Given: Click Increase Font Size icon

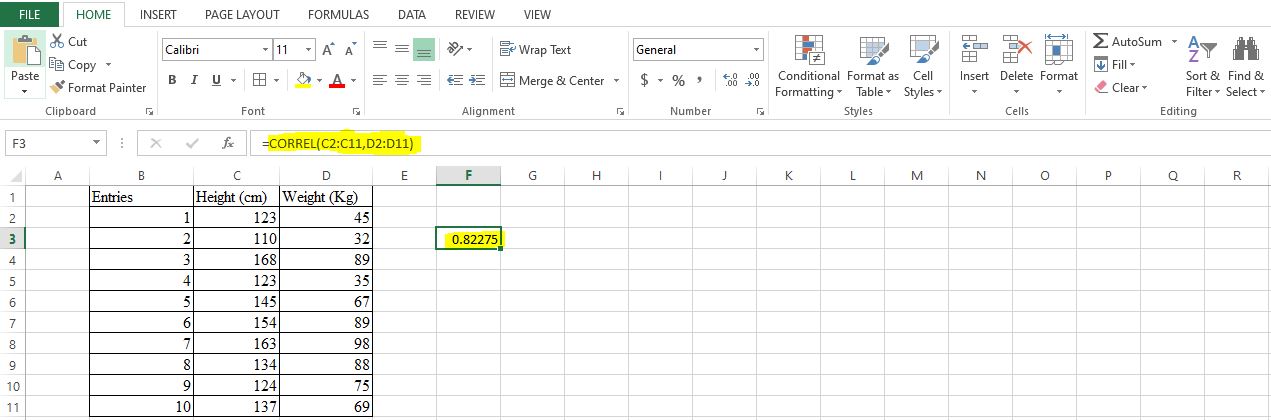Looking at the screenshot, I should point(329,49).
